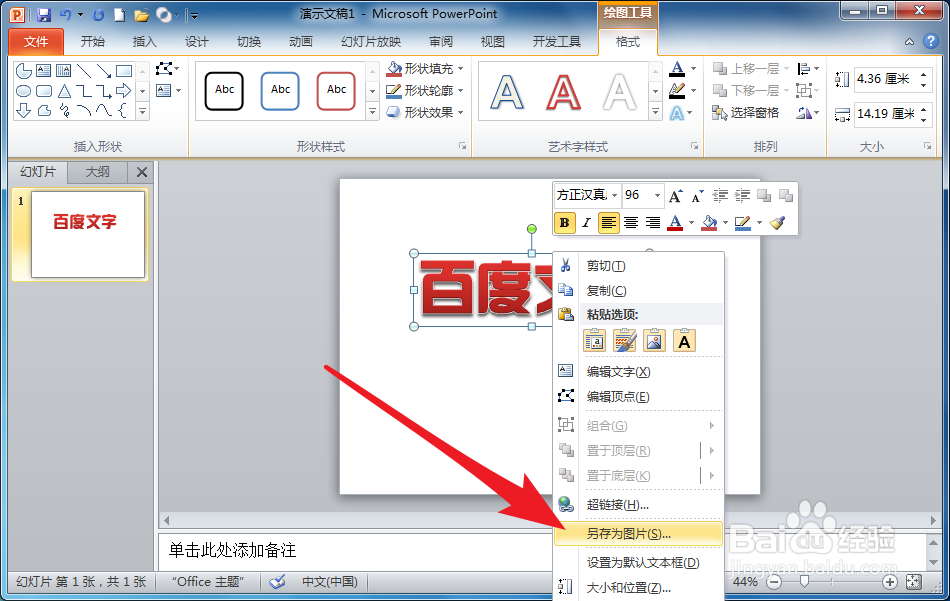Apply the red outline Abc shape style
950x601 pixels.
[x=336, y=91]
